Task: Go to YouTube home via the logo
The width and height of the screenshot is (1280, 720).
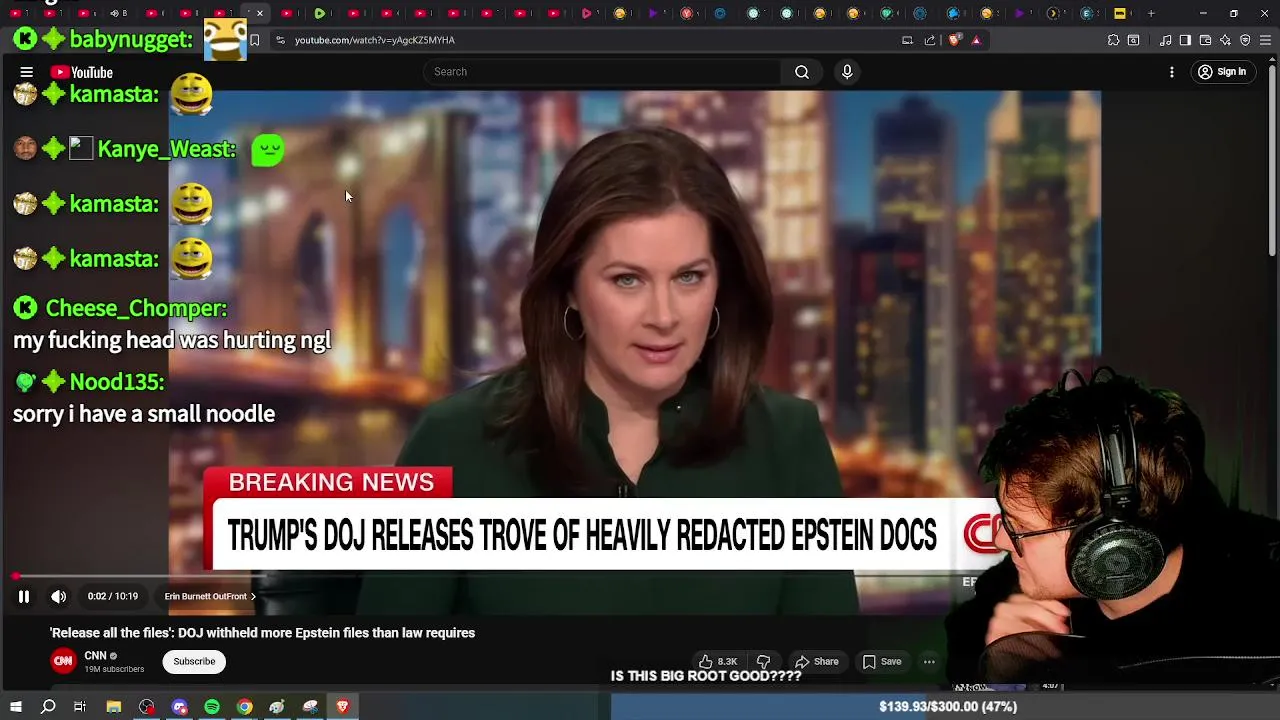Action: 82,72
